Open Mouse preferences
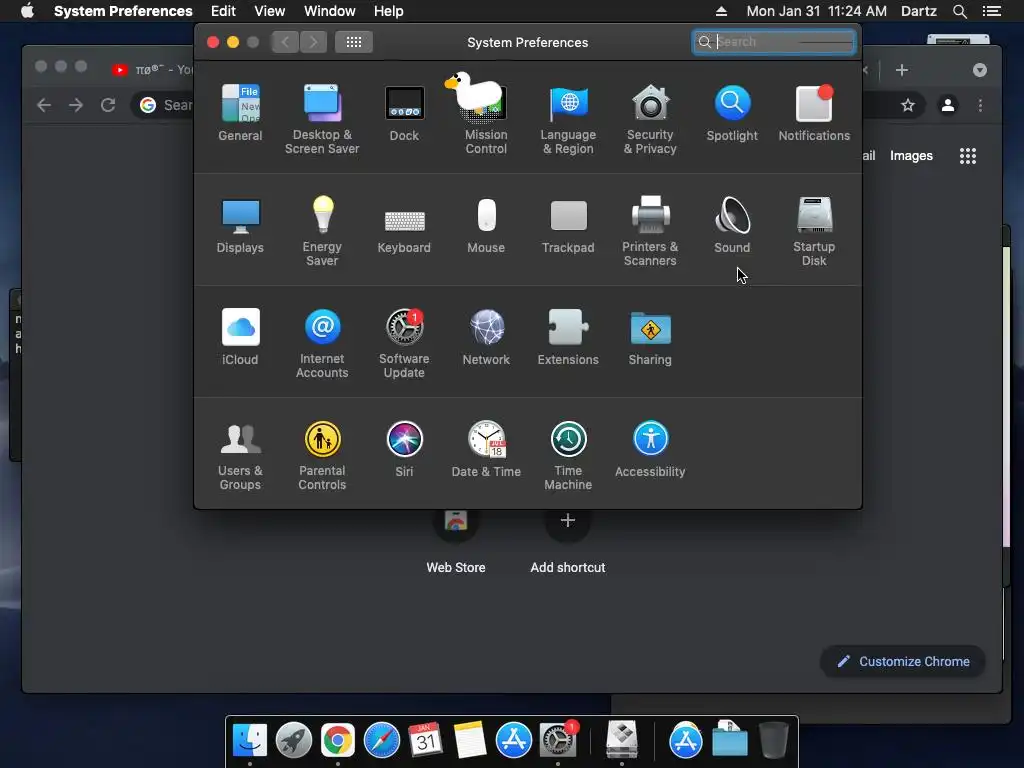Image resolution: width=1024 pixels, height=768 pixels. tap(486, 225)
